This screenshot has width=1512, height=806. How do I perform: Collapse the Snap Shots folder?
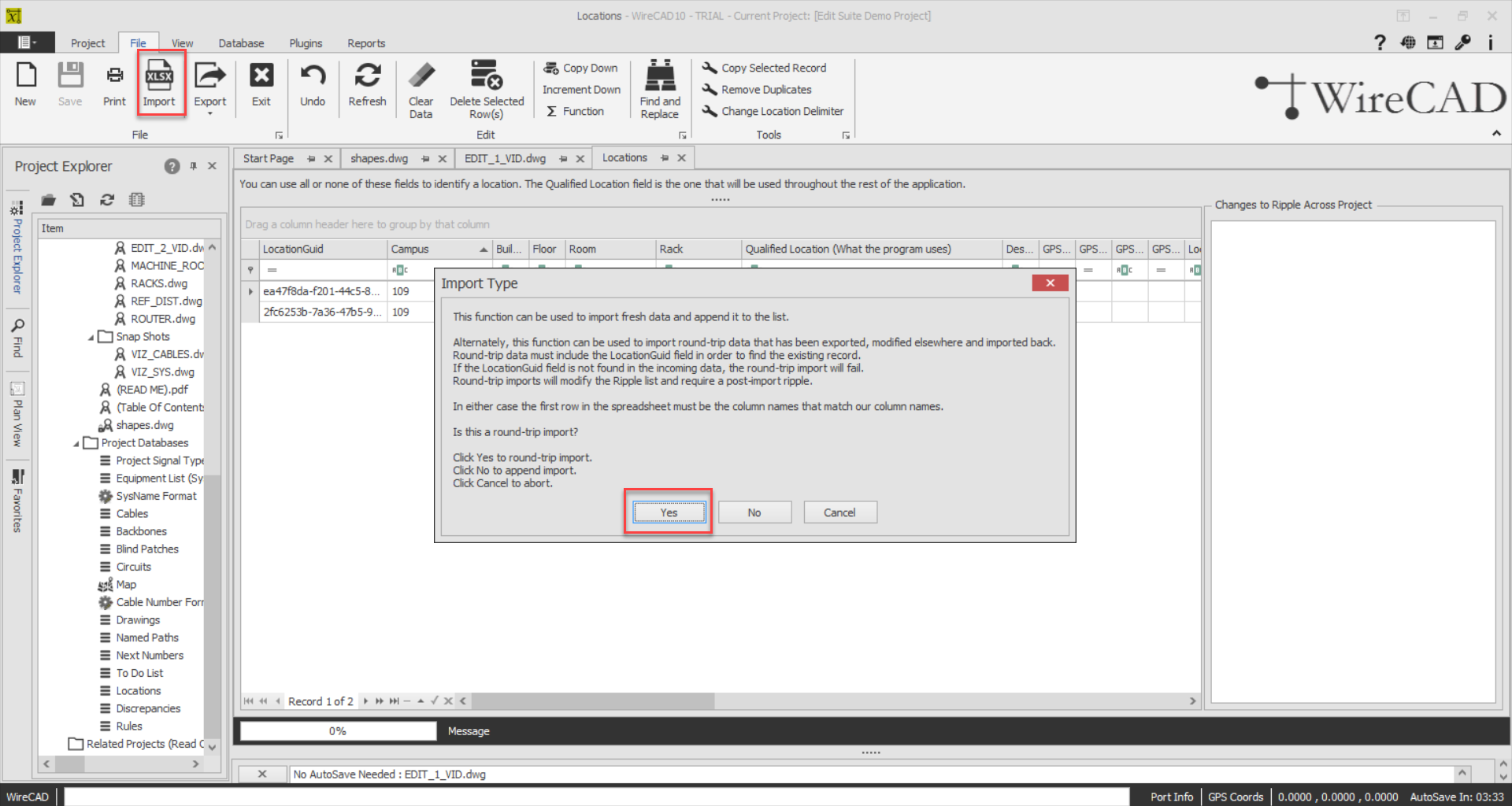coord(91,337)
